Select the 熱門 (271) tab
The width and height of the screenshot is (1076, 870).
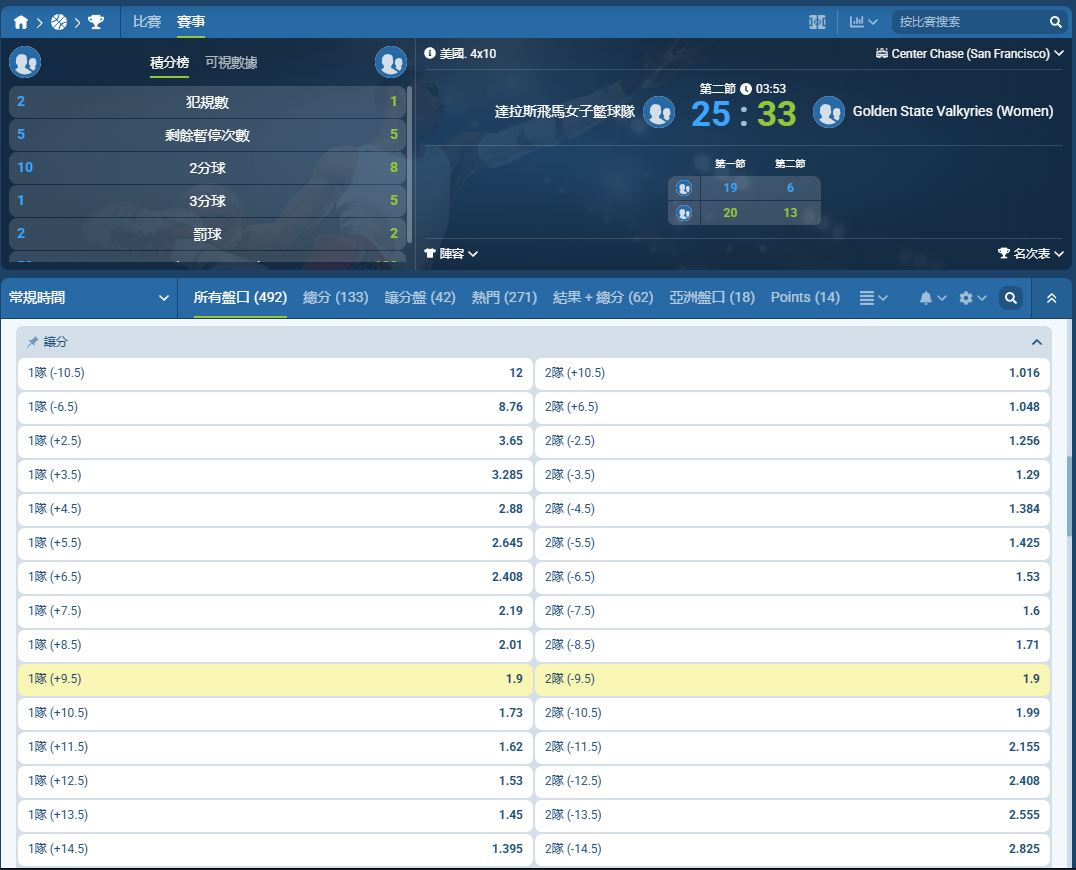504,298
